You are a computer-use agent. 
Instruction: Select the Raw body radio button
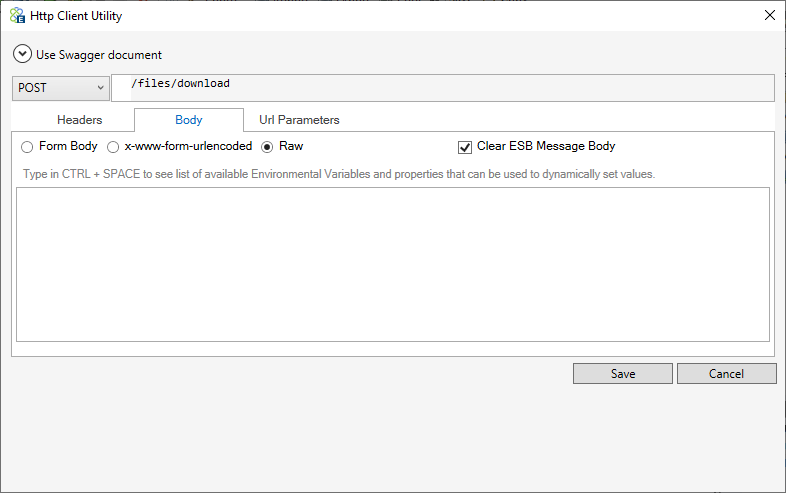267,146
